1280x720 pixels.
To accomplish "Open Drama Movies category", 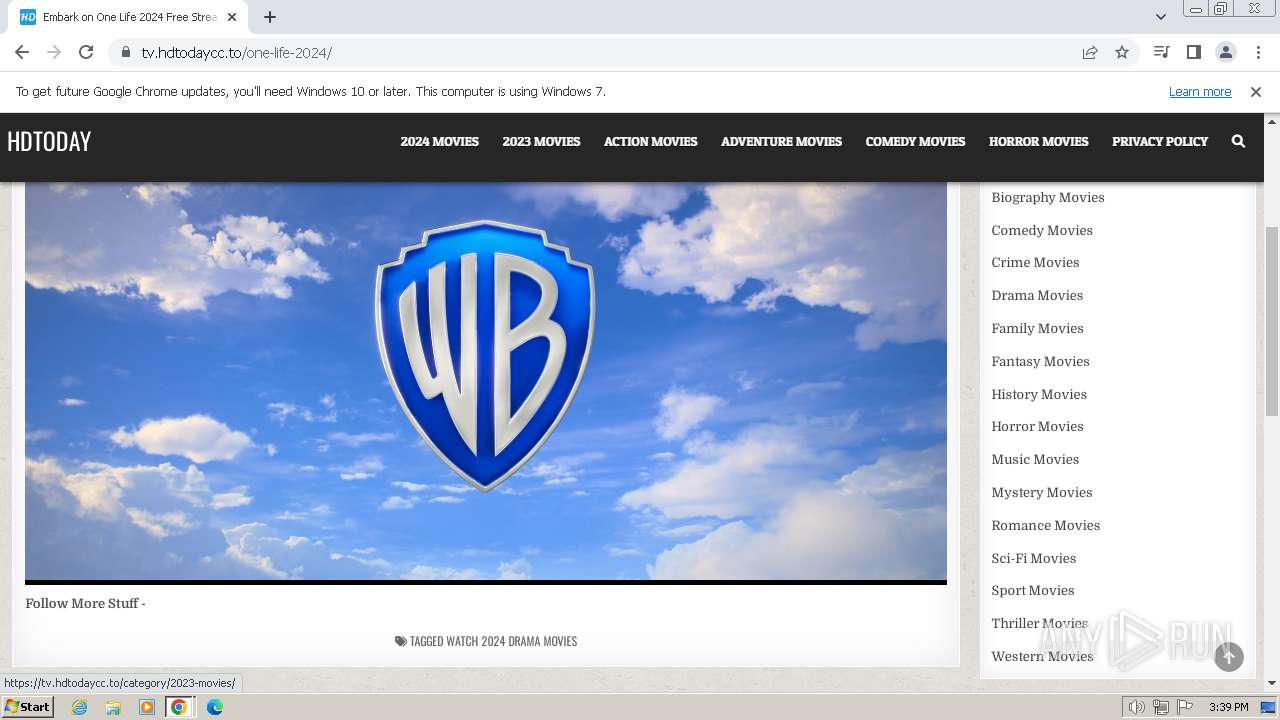I will click(x=1037, y=295).
